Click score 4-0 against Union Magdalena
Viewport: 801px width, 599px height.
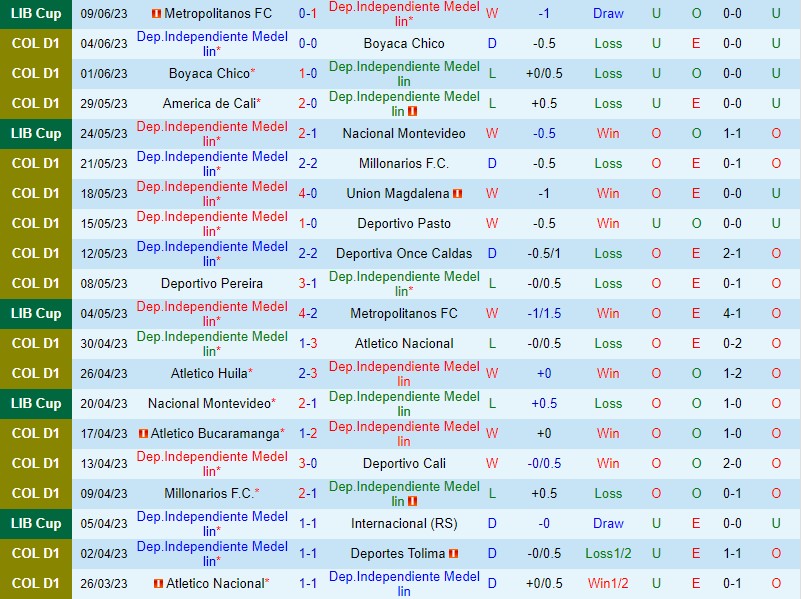pos(308,194)
